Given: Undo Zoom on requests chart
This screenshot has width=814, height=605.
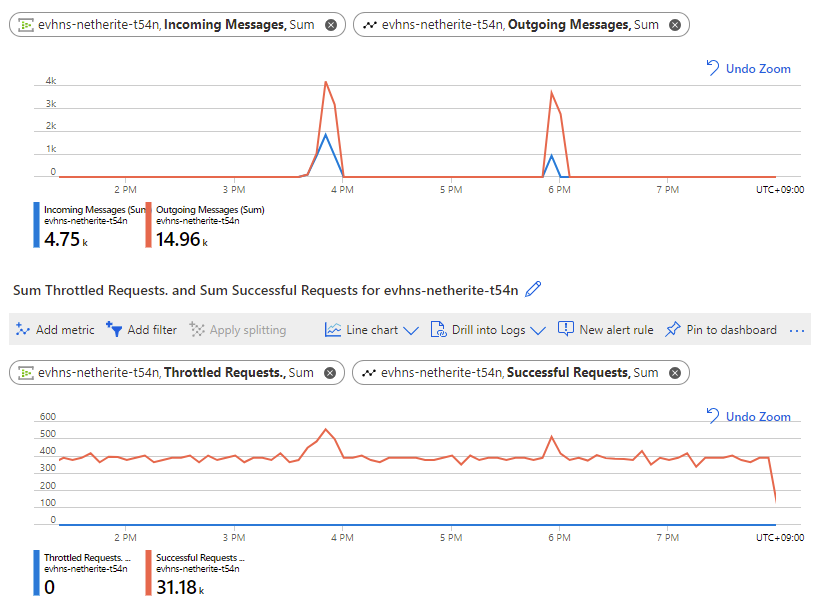Looking at the screenshot, I should pyautogui.click(x=748, y=416).
